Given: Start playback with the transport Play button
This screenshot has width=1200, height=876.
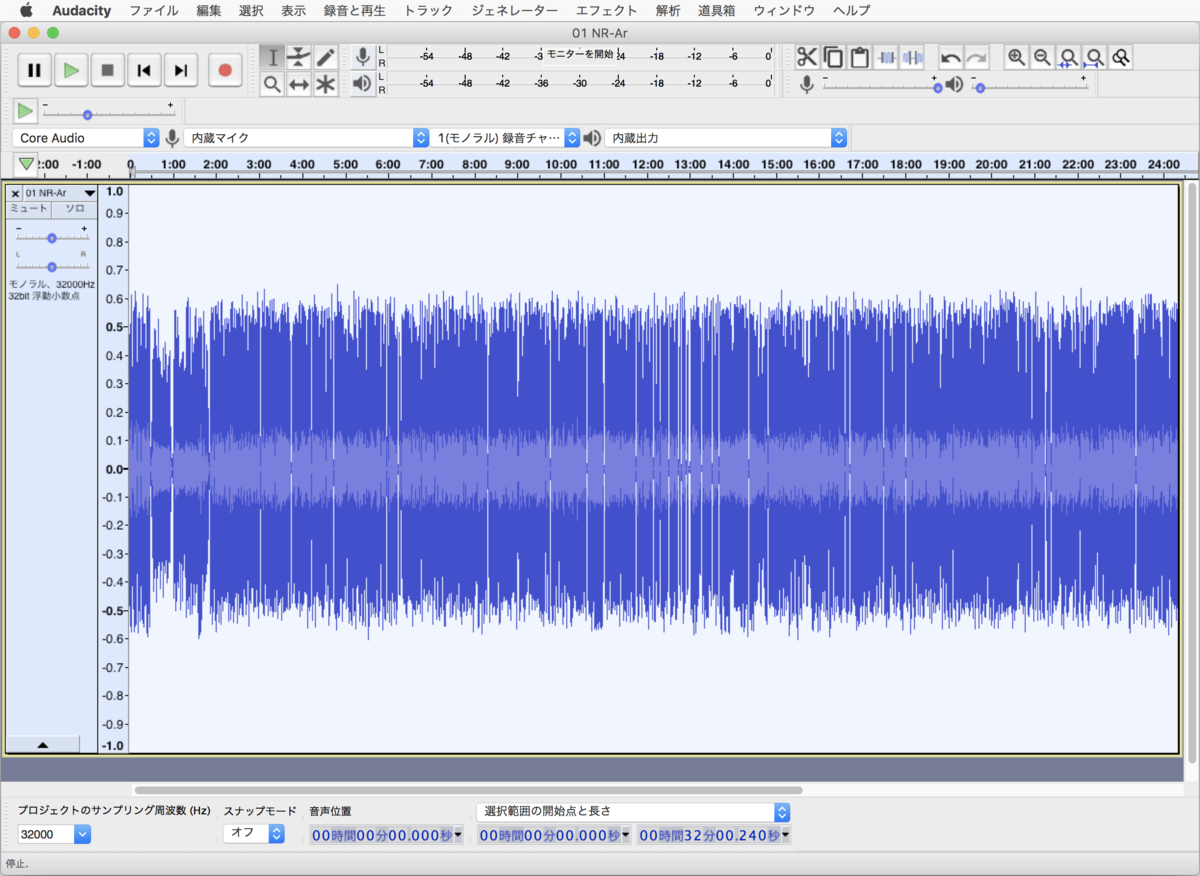Looking at the screenshot, I should 71,70.
